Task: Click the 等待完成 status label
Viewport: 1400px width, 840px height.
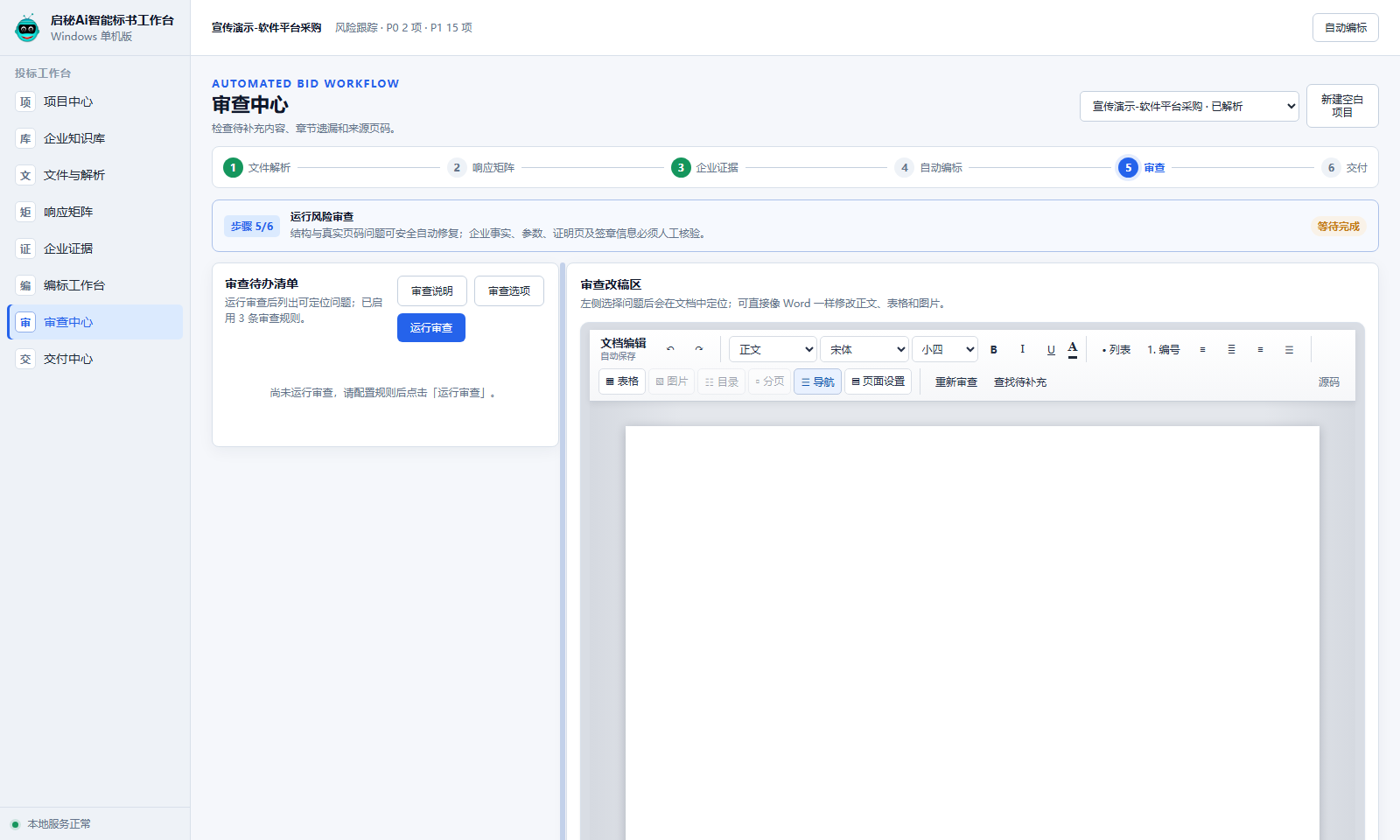Action: [x=1339, y=226]
